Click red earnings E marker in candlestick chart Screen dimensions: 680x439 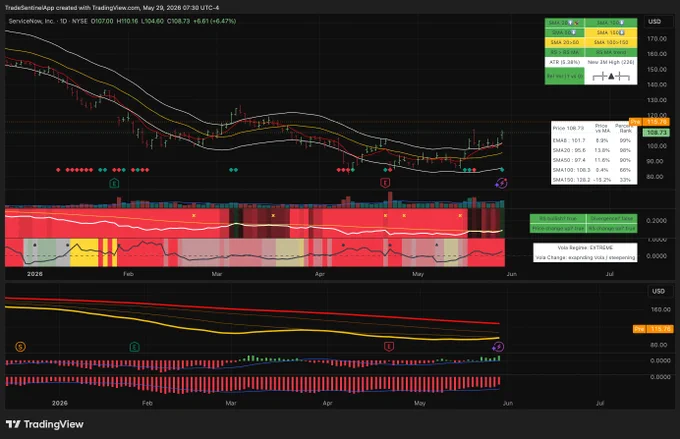[385, 183]
